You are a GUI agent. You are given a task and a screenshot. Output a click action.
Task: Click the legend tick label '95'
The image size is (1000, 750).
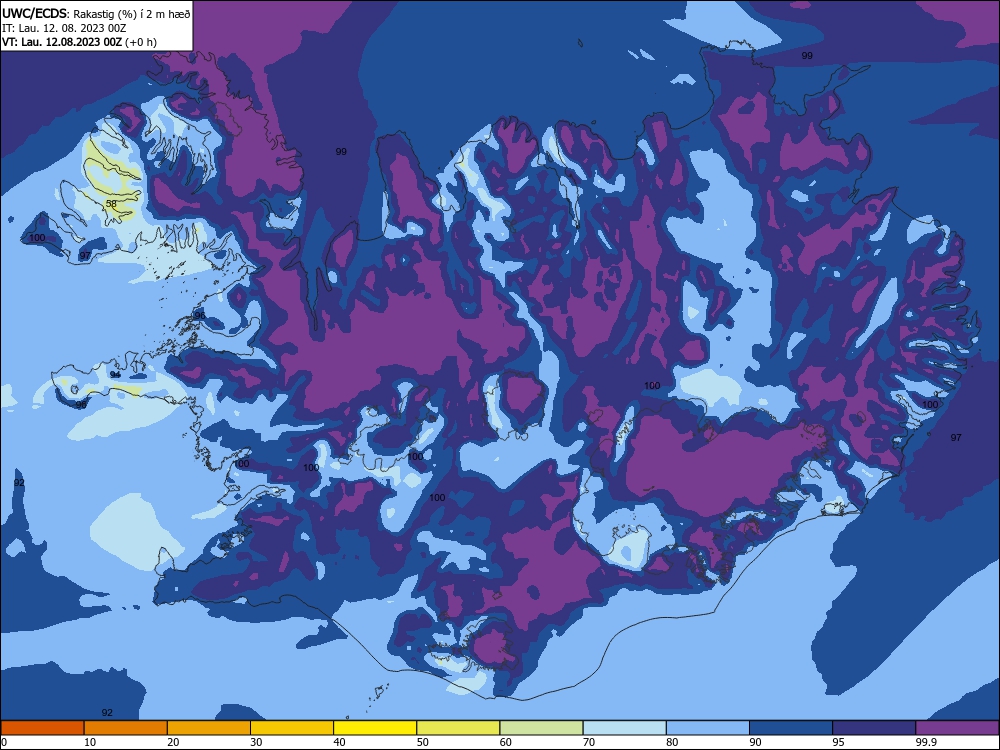(838, 742)
